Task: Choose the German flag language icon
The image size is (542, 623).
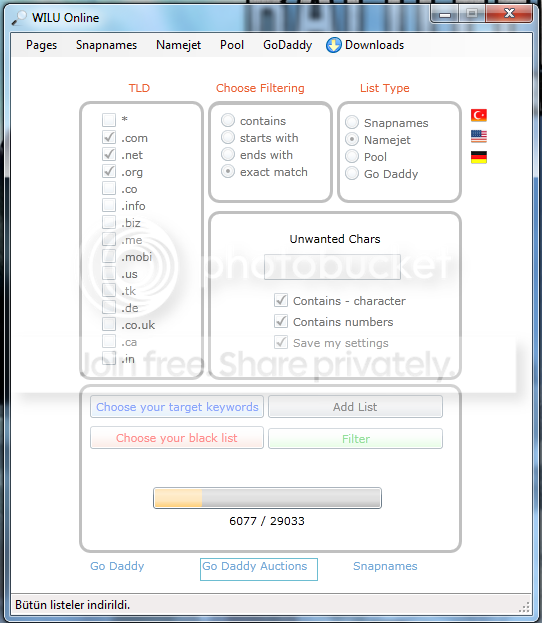Action: (x=478, y=157)
